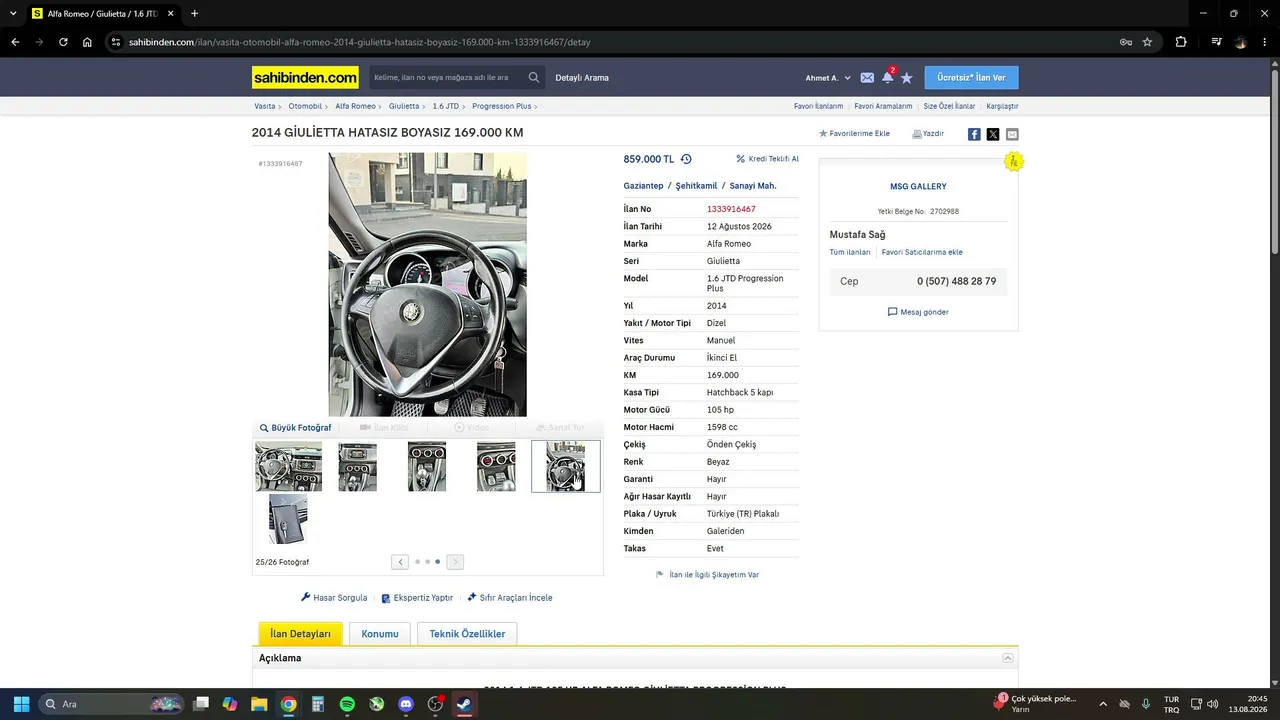Click the first photo pagination dot

[x=416, y=562]
